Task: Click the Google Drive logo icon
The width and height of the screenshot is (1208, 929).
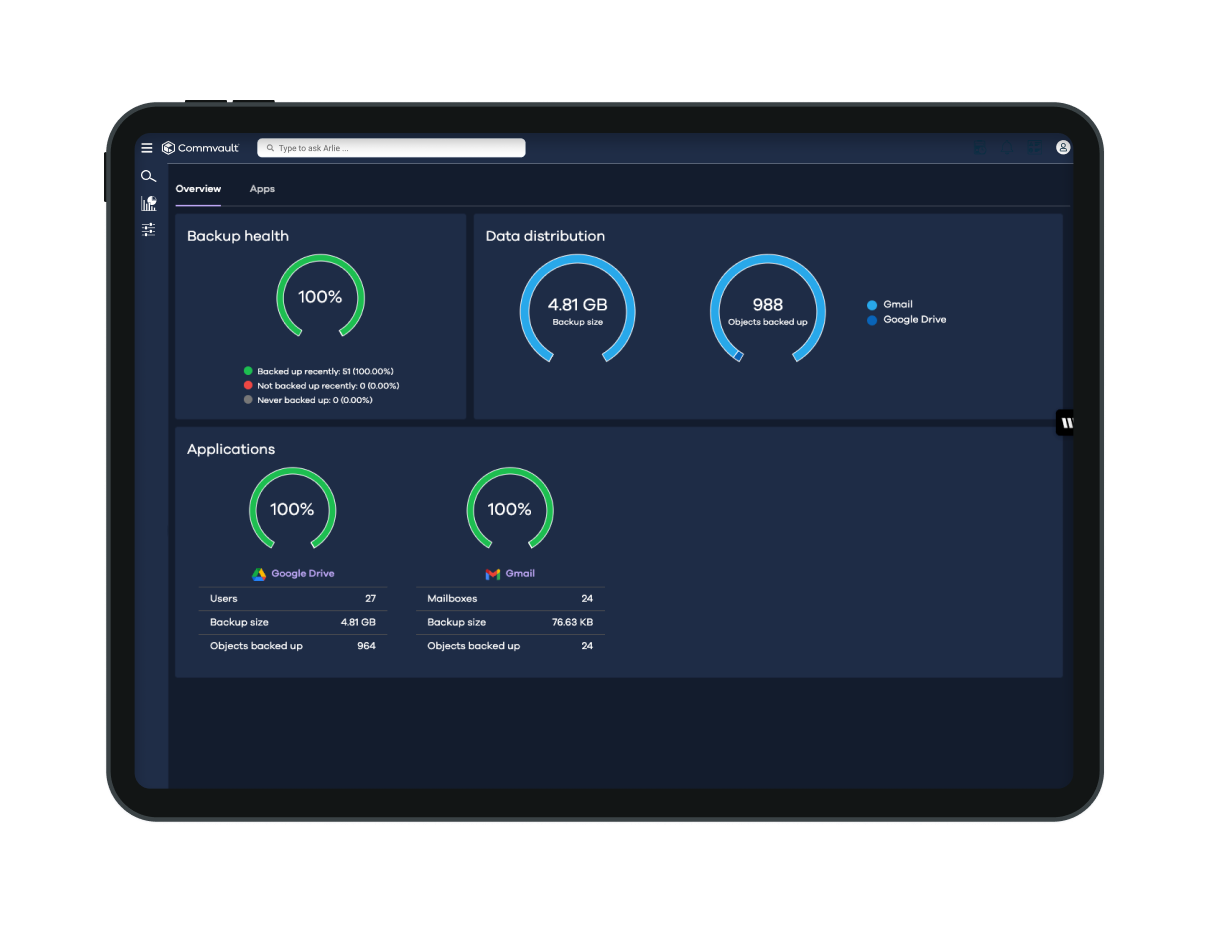Action: pos(258,574)
